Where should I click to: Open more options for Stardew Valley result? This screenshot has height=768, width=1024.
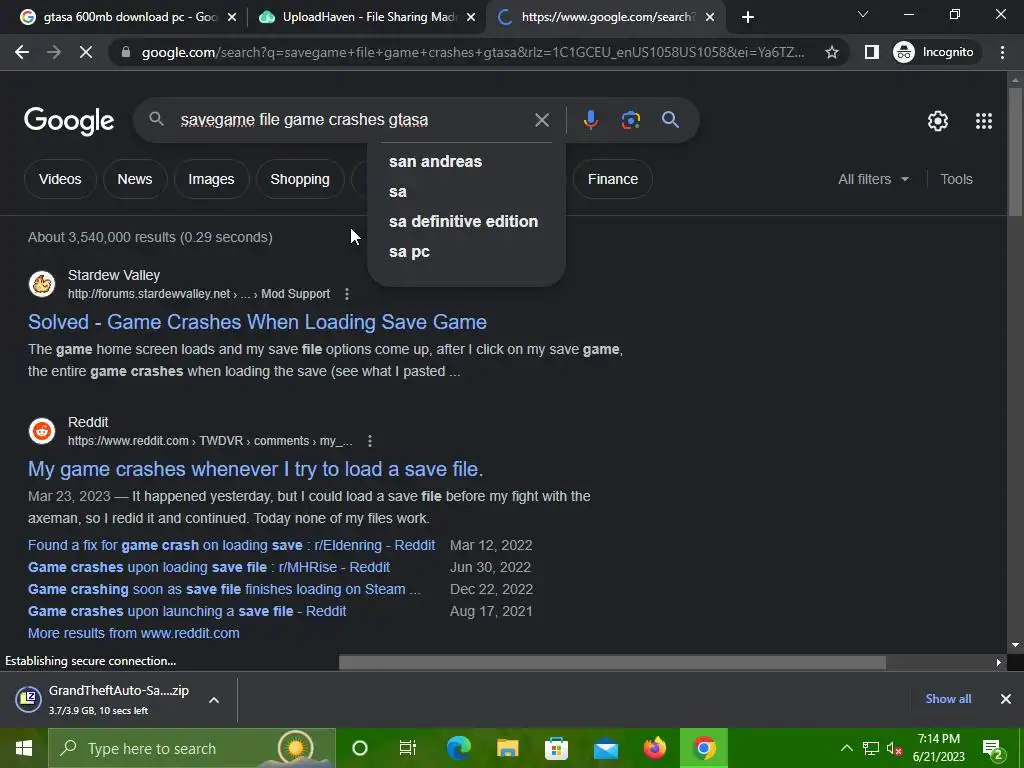pyautogui.click(x=347, y=294)
